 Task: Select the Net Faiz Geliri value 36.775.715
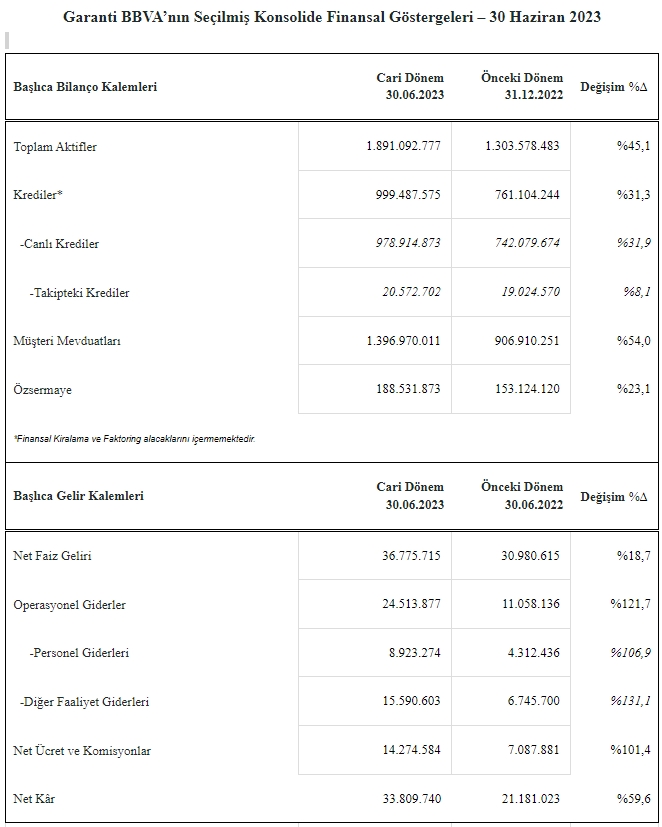(x=411, y=555)
